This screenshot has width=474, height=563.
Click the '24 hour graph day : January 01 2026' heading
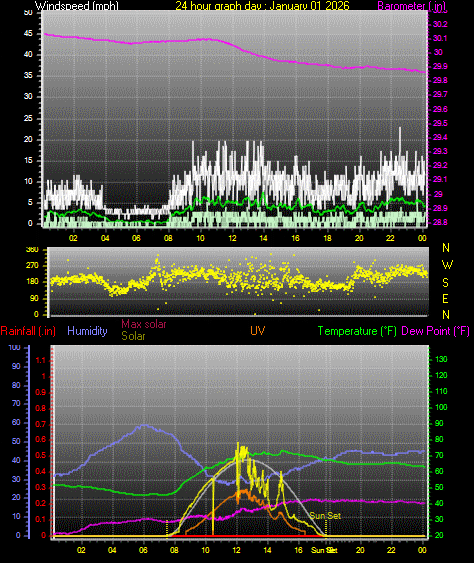pyautogui.click(x=262, y=6)
